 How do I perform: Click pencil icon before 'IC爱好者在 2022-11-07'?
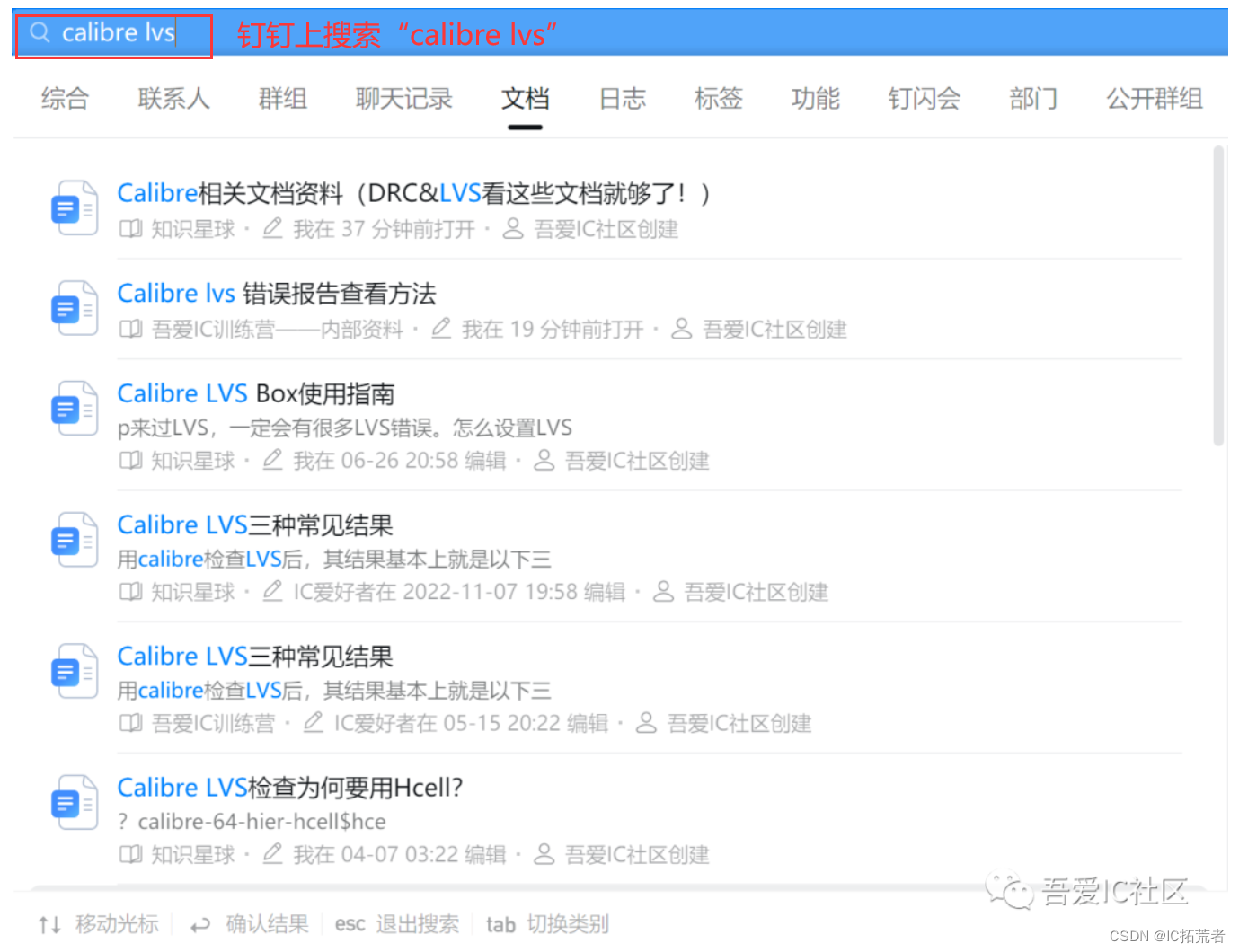[x=273, y=591]
